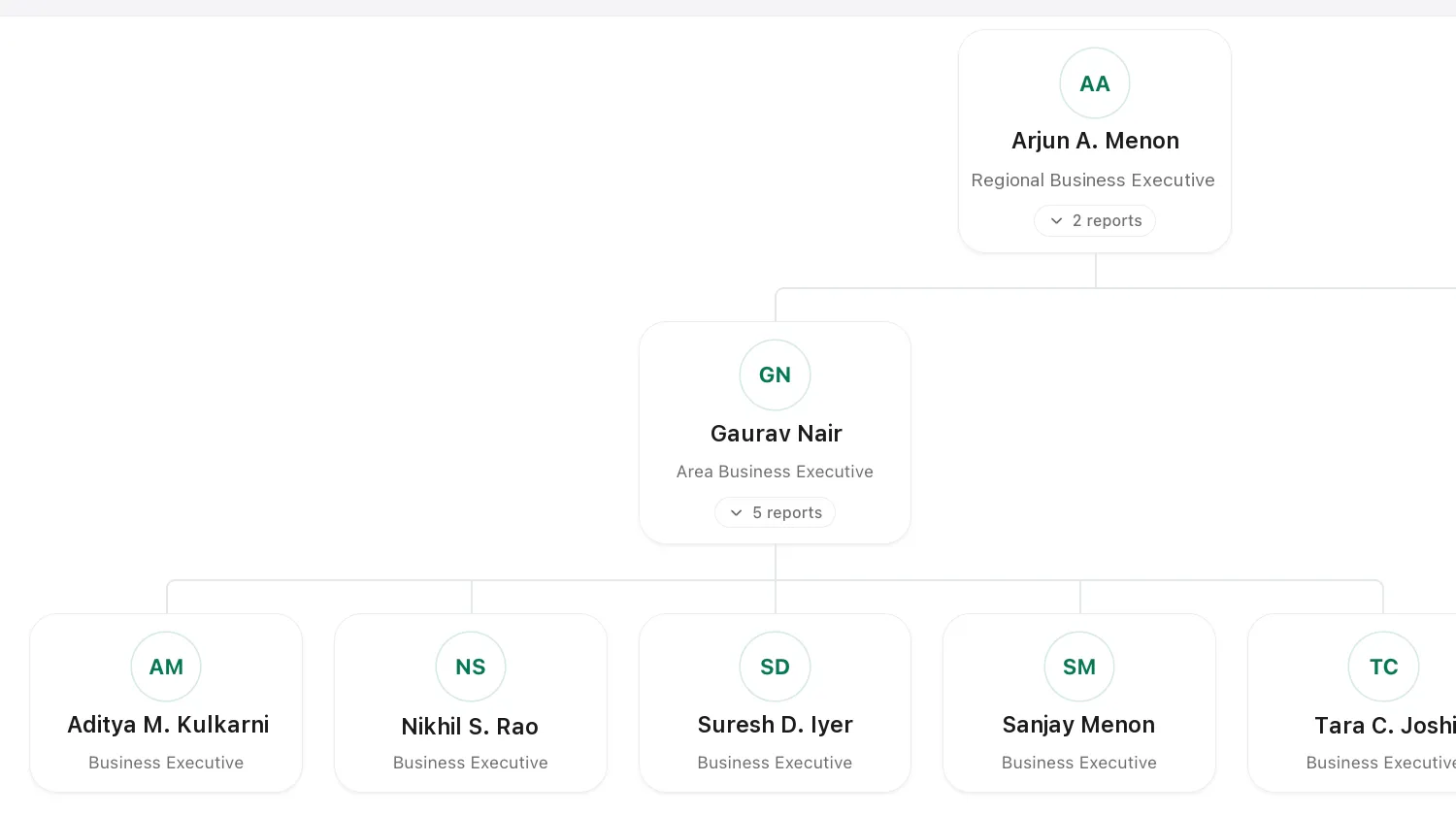Select the name Sanjay Menon
Screen dimensions: 1456x815
[1078, 725]
